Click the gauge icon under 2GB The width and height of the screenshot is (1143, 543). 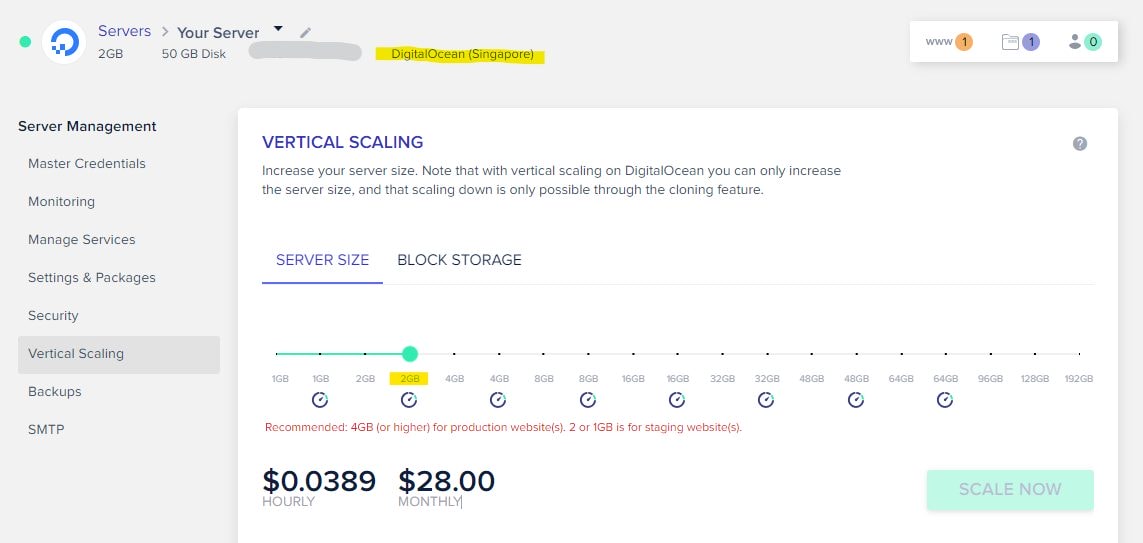(409, 400)
